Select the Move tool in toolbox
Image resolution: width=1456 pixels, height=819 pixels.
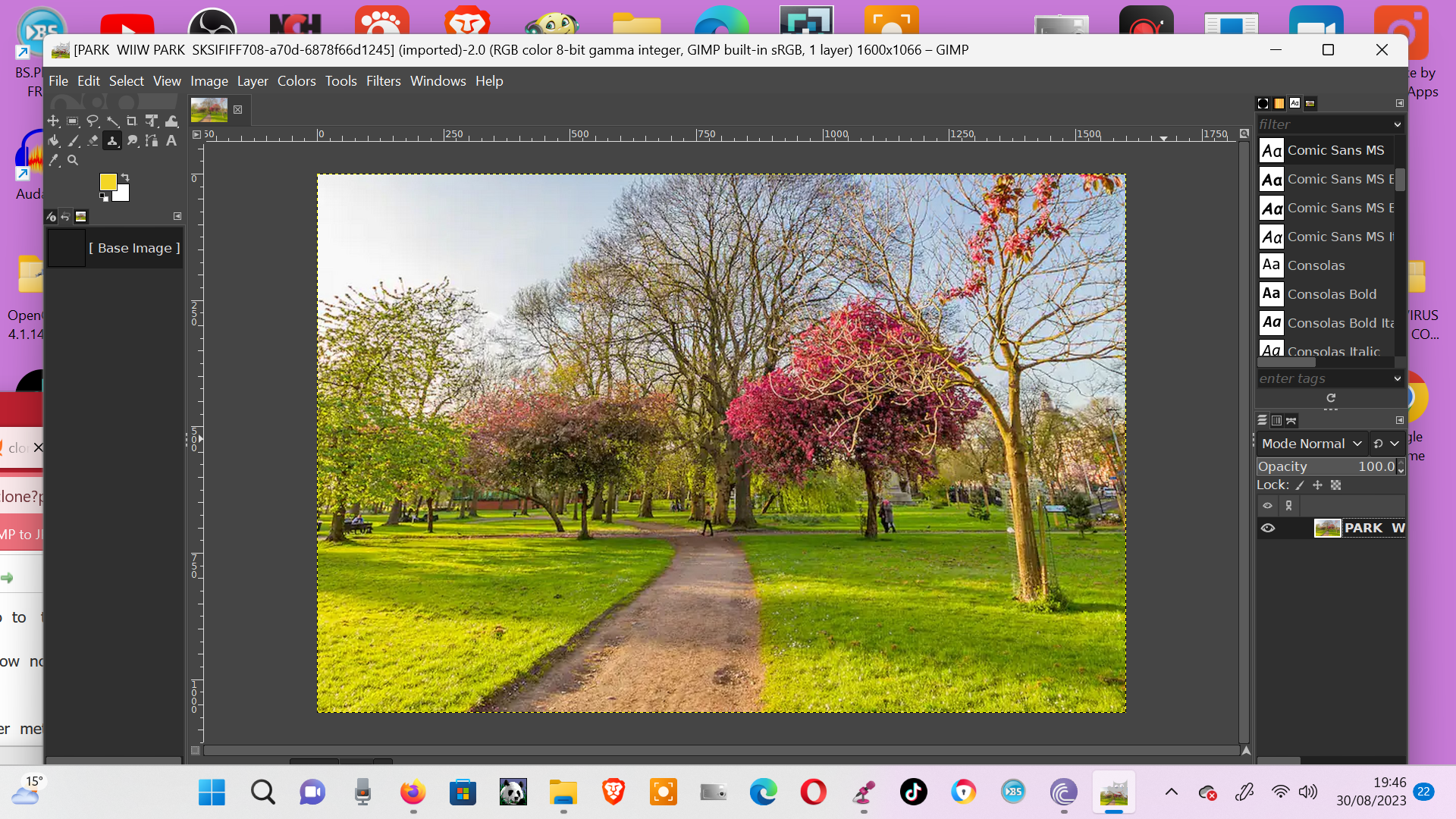[x=53, y=121]
